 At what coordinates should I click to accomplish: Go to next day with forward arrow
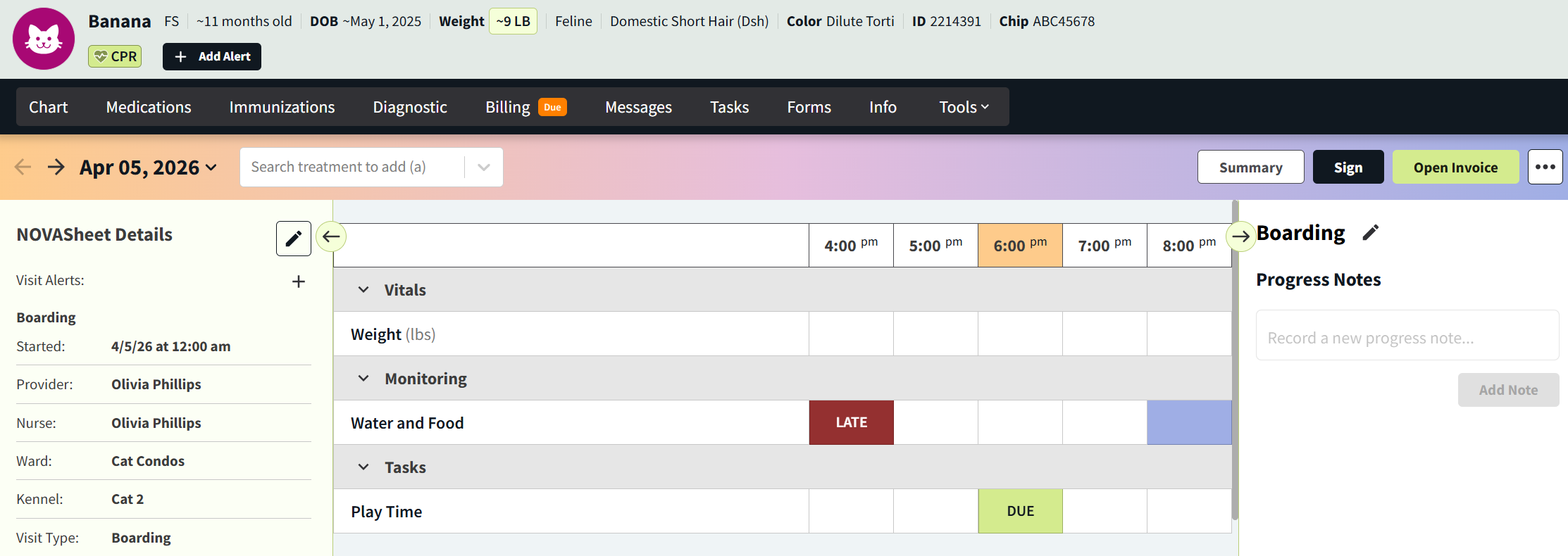pyautogui.click(x=56, y=168)
